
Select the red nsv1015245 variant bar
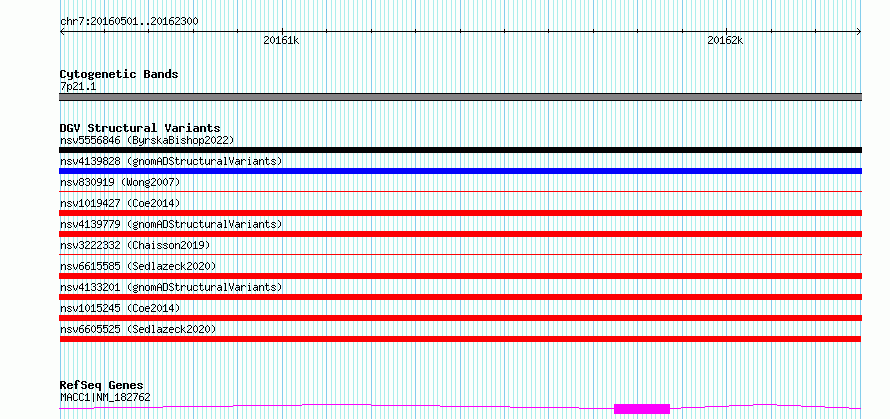(x=460, y=318)
